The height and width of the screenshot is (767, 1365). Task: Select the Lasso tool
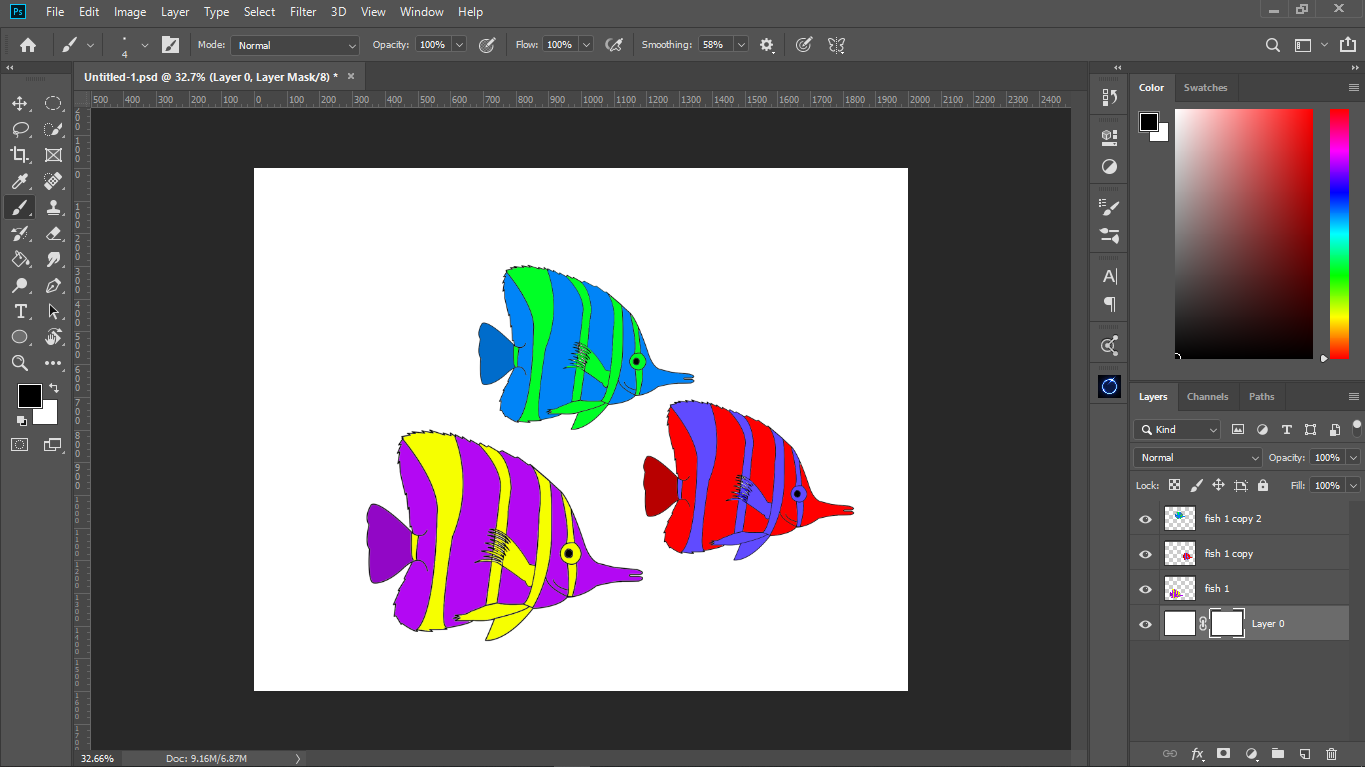(x=19, y=129)
